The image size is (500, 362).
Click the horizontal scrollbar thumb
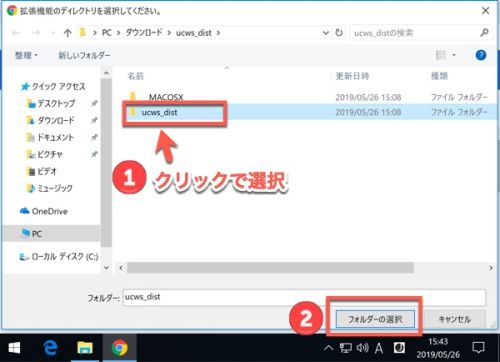(x=270, y=268)
